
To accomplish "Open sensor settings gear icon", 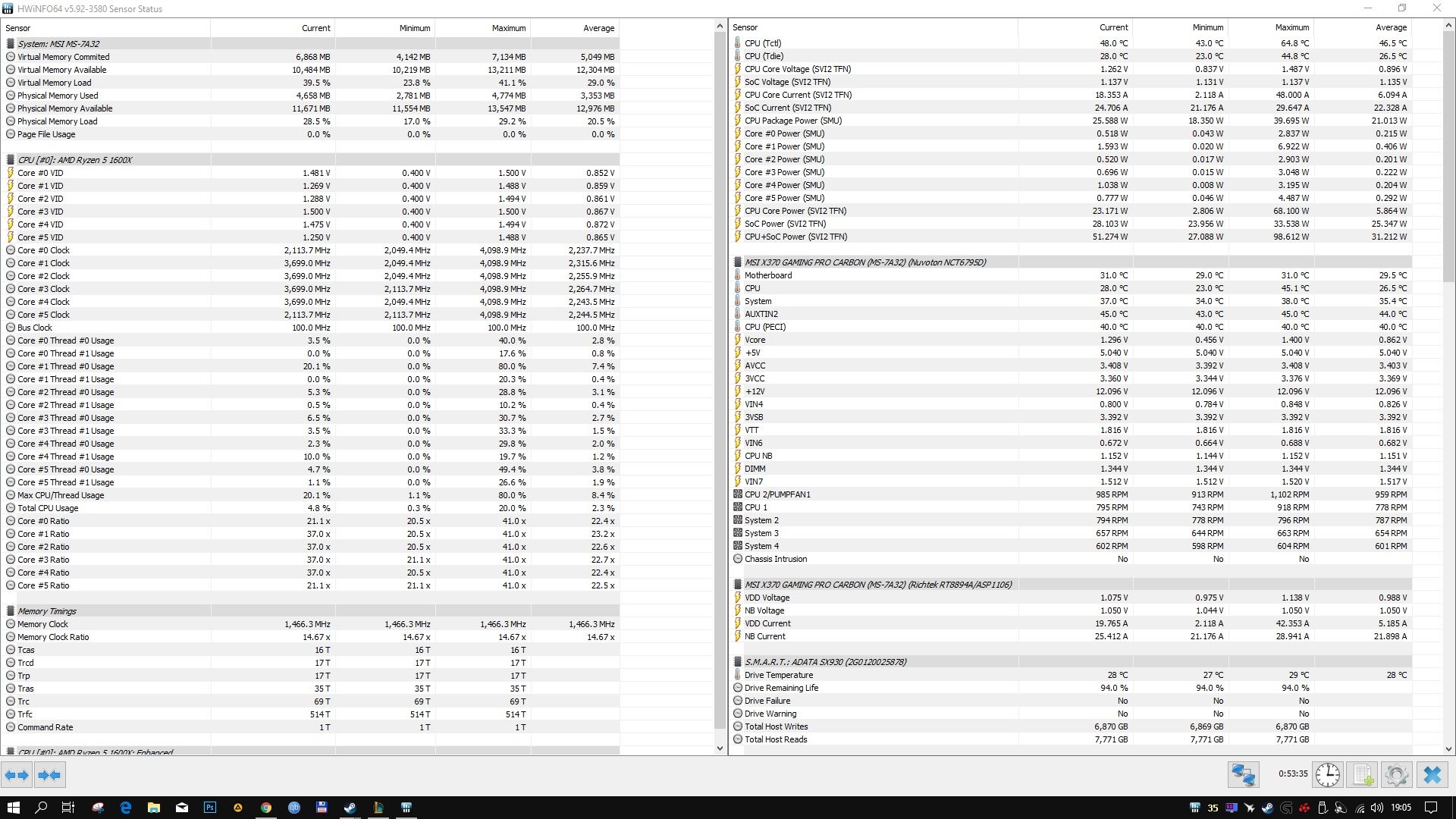I will [1397, 775].
